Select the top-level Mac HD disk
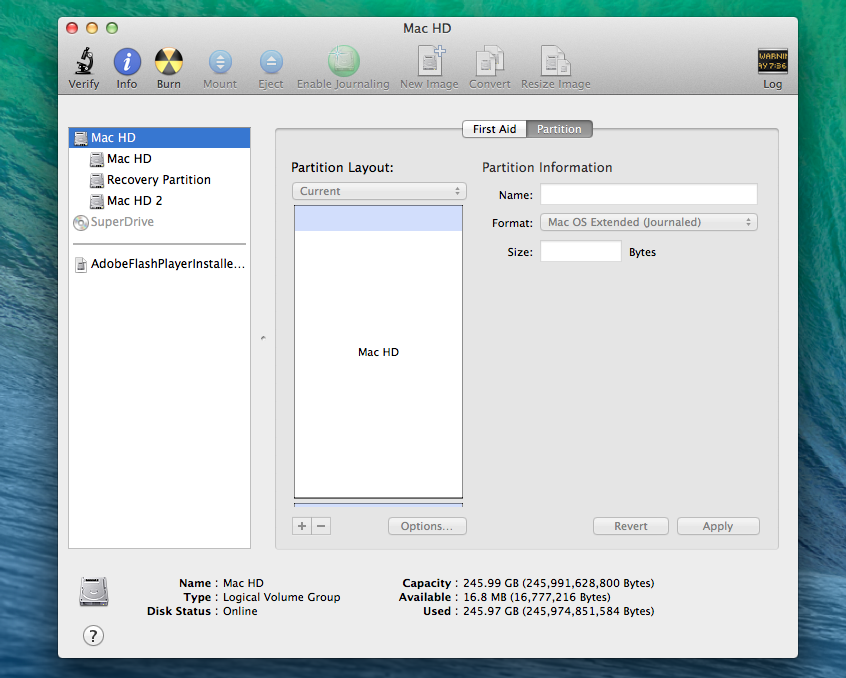This screenshot has width=846, height=678. [160, 138]
